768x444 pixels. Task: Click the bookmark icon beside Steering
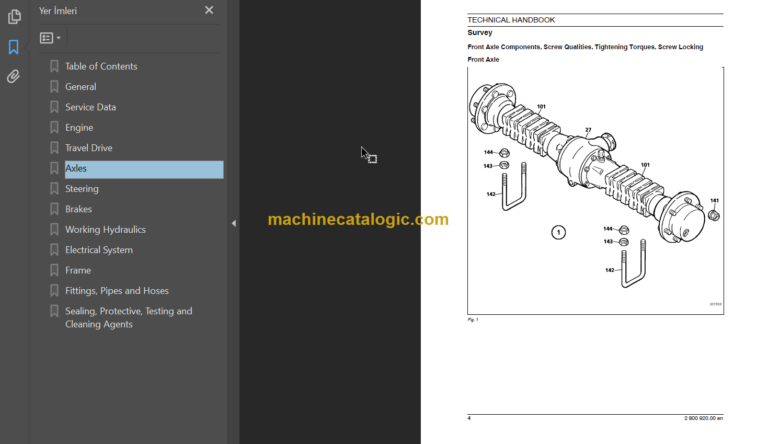click(x=54, y=189)
